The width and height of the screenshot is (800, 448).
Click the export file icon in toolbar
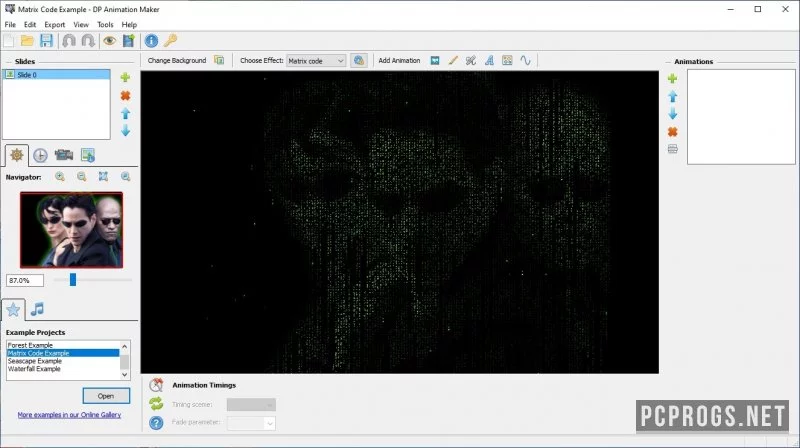[x=129, y=41]
